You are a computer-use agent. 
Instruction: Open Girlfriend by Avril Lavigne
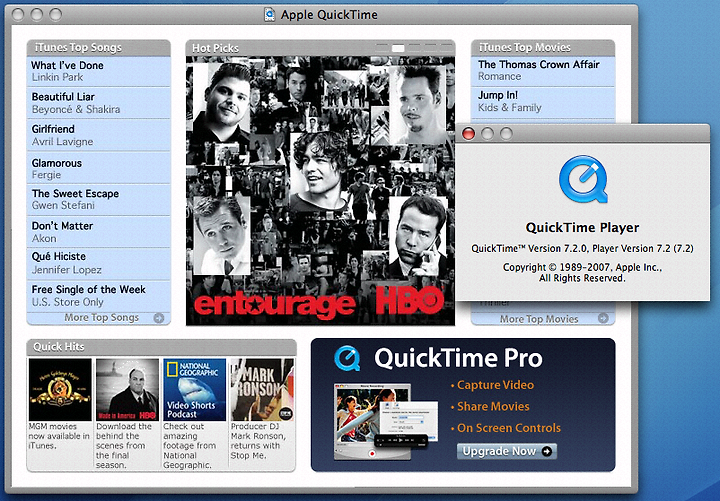[98, 135]
